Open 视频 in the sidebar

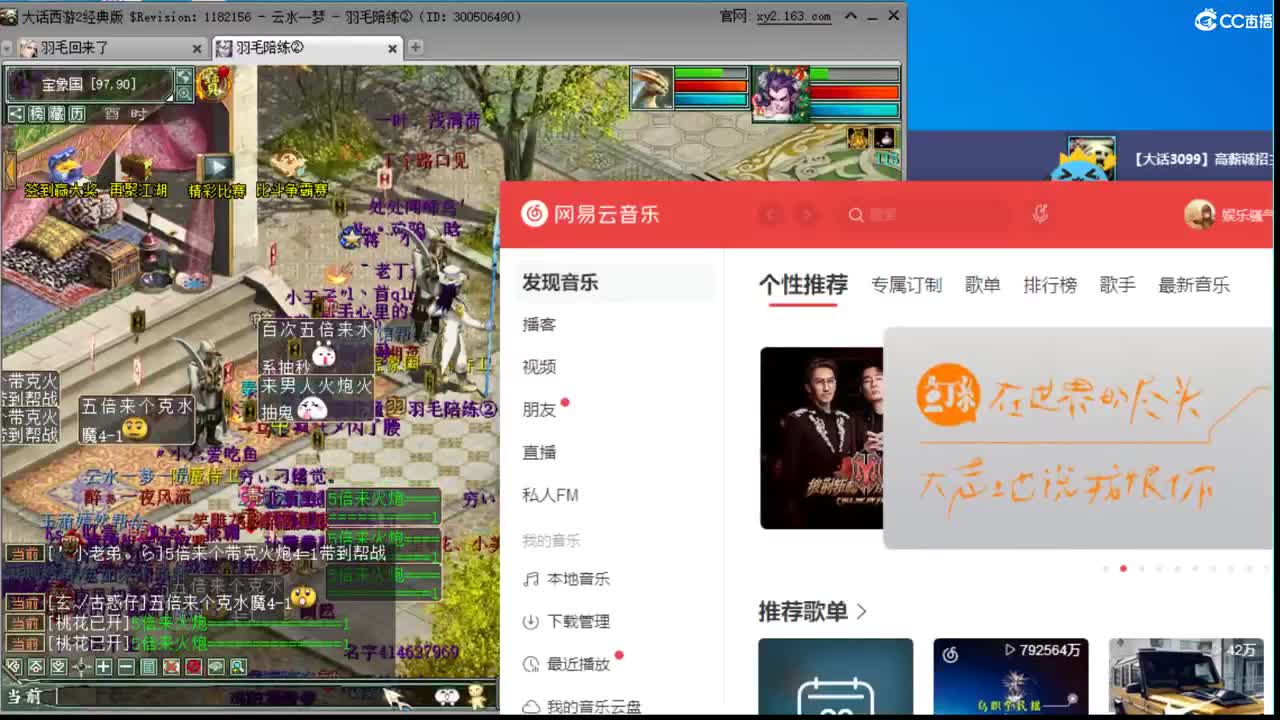539,367
